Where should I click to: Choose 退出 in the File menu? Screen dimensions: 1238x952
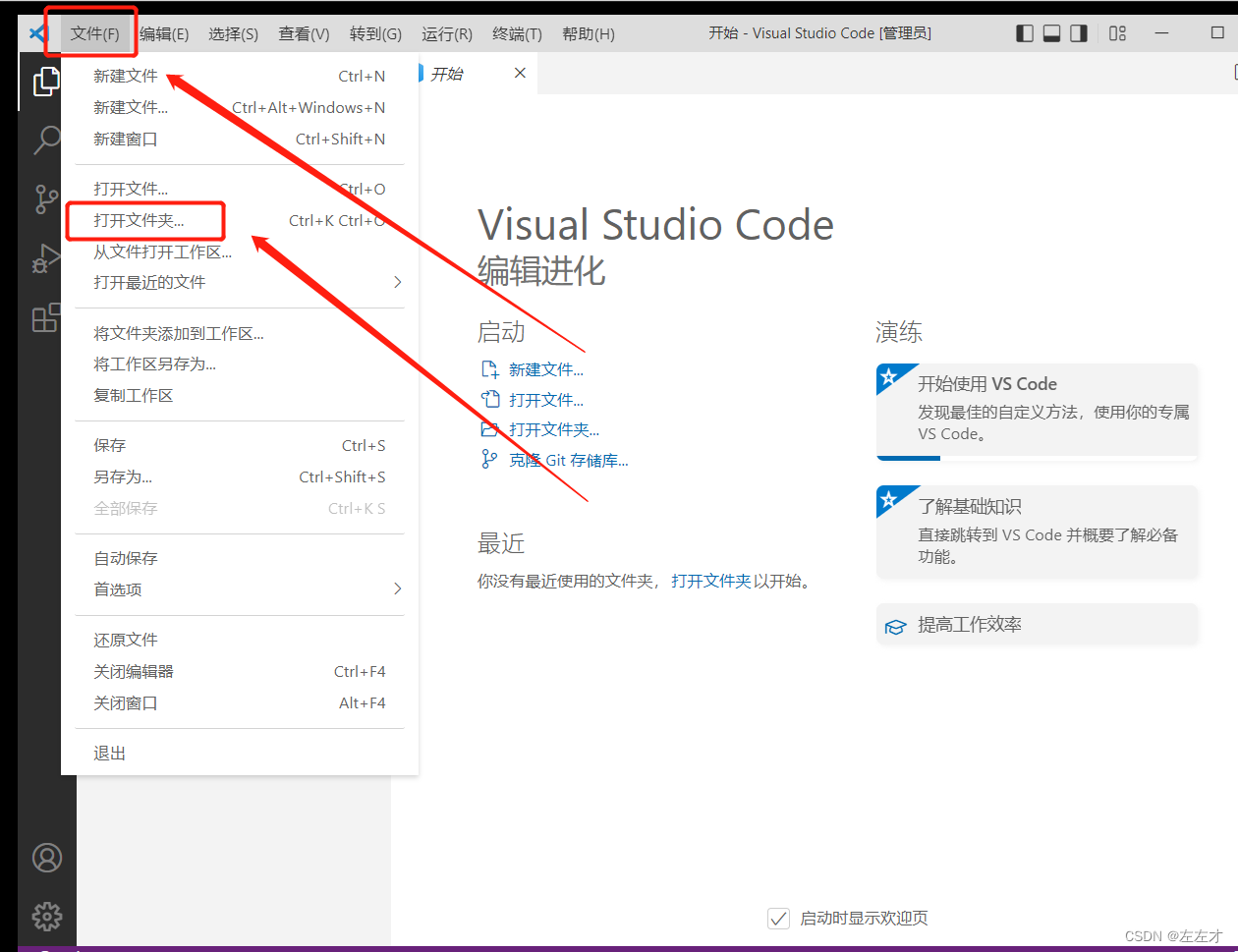[x=240, y=754]
